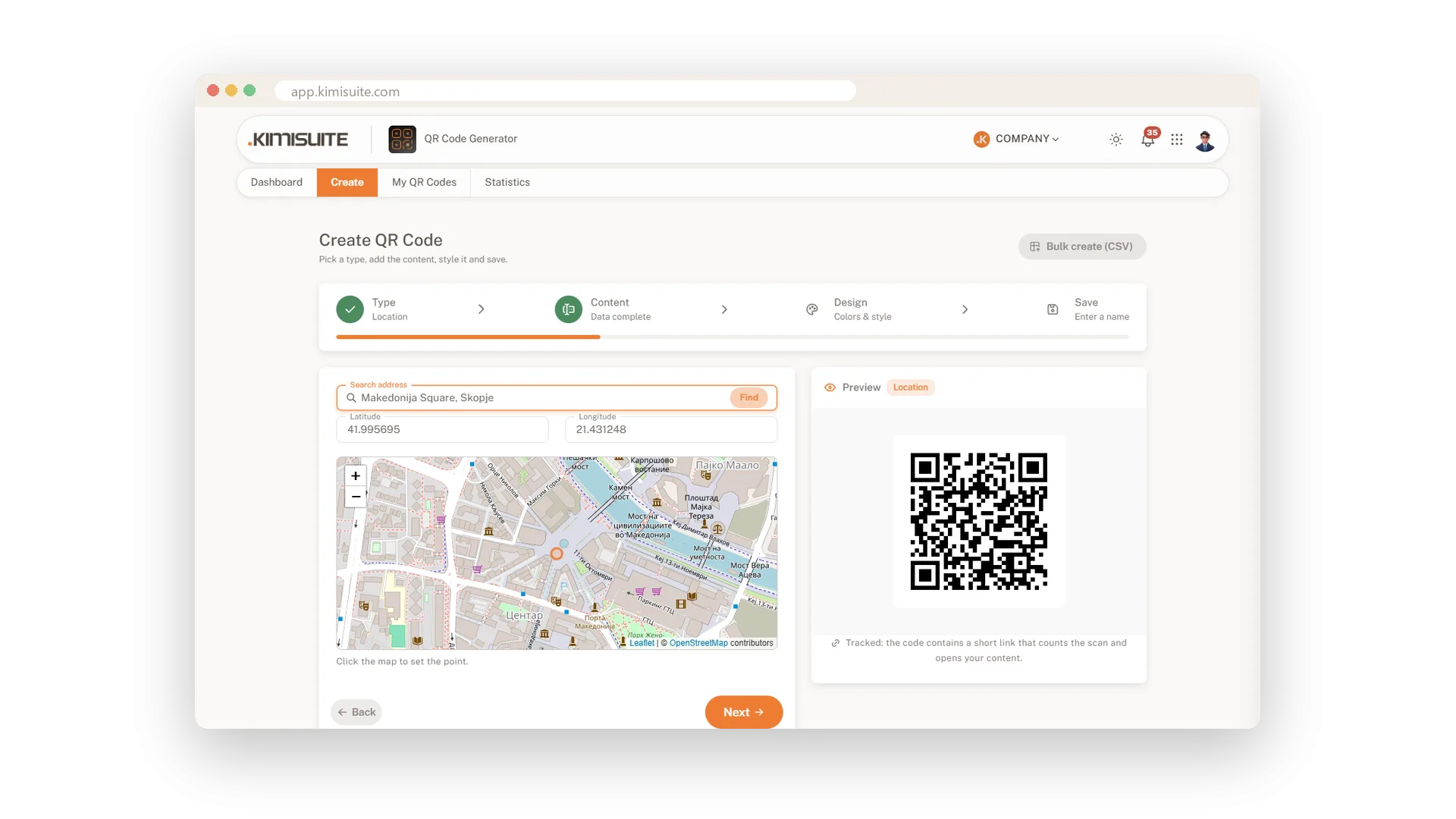Click the Save step disk icon

1053,309
